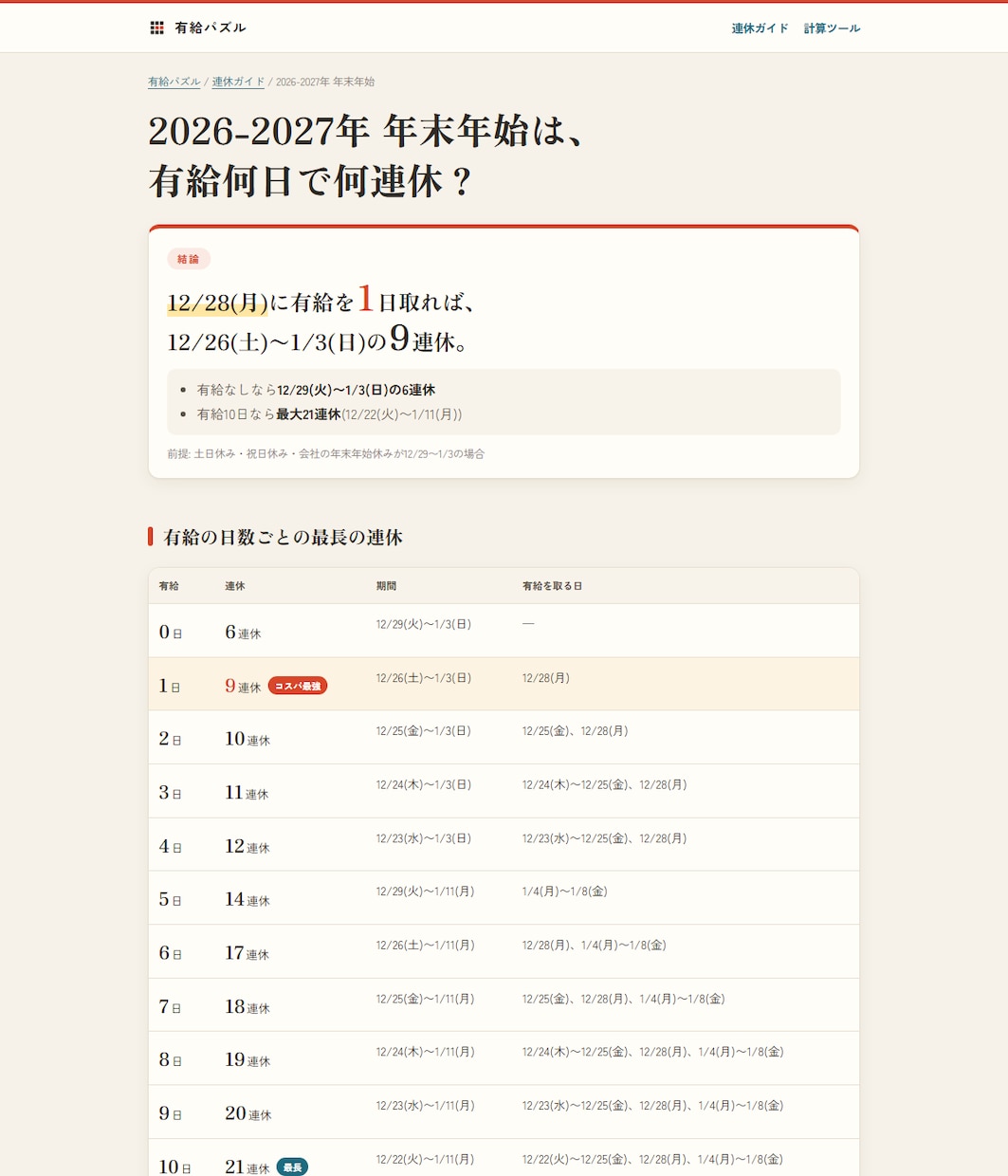Click the 10連休 cell
This screenshot has height=1176, width=1008.
[x=247, y=739]
